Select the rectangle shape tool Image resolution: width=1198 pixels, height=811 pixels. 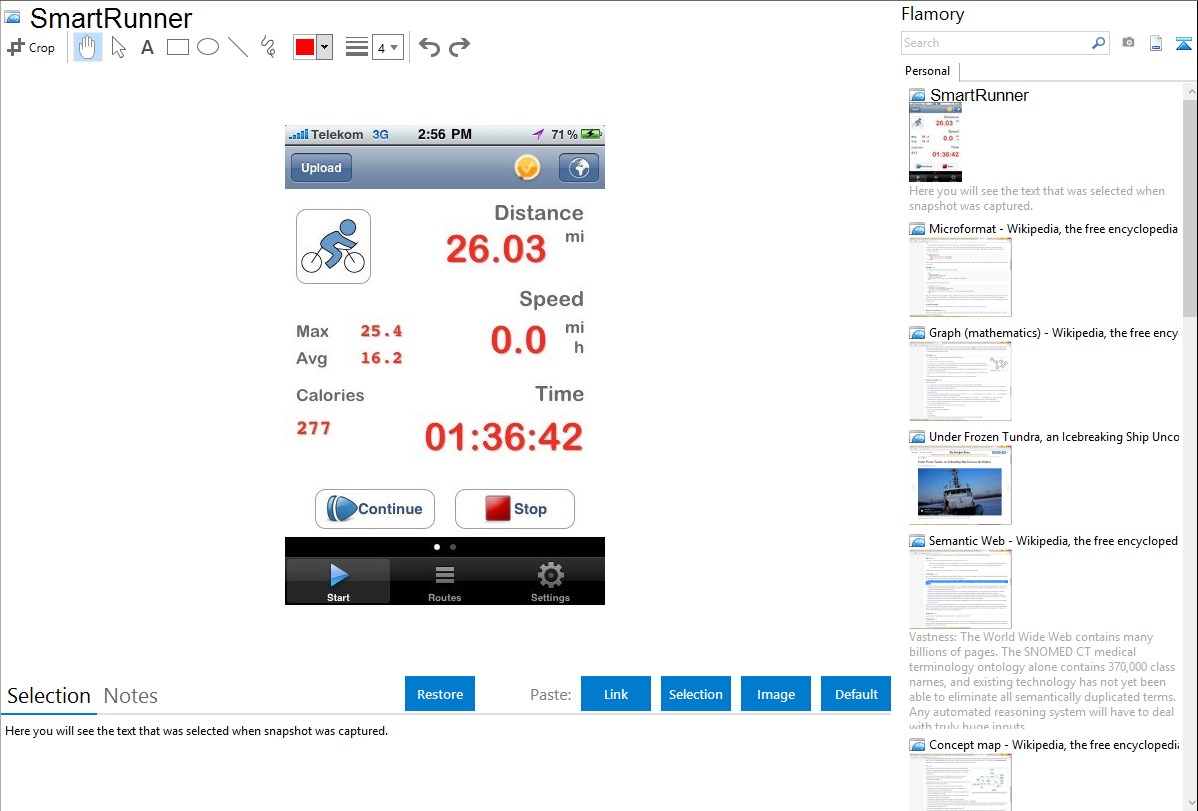pos(177,47)
